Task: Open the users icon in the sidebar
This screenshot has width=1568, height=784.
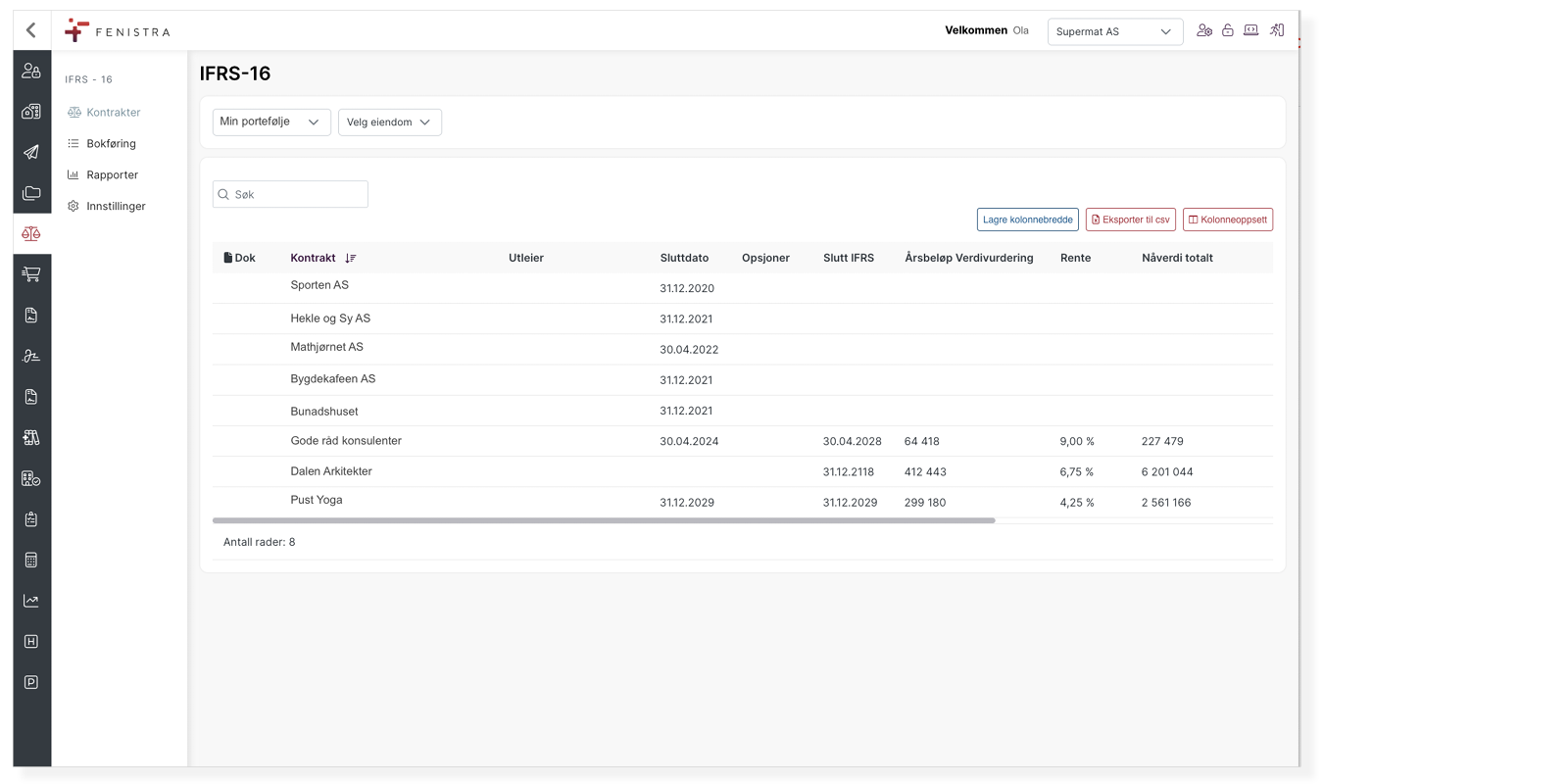Action: pyautogui.click(x=31, y=71)
